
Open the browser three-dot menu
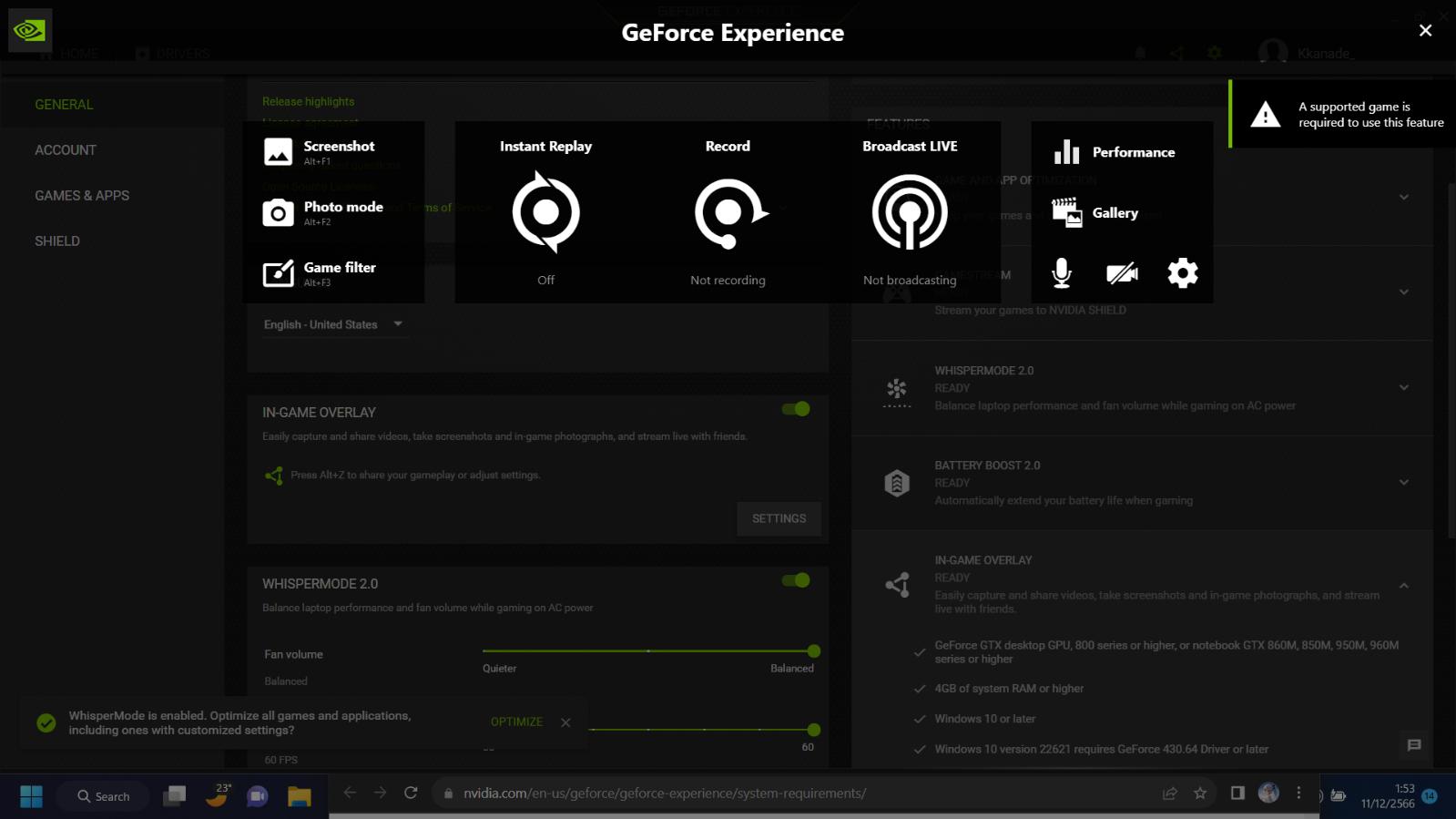pyautogui.click(x=1298, y=793)
